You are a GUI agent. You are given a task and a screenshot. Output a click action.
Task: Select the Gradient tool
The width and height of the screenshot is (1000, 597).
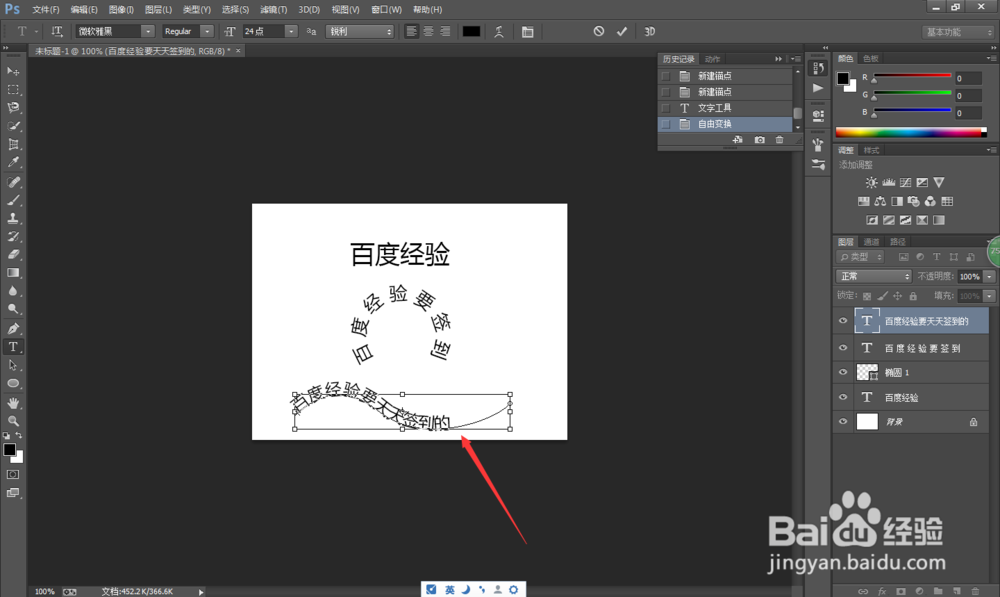13,272
